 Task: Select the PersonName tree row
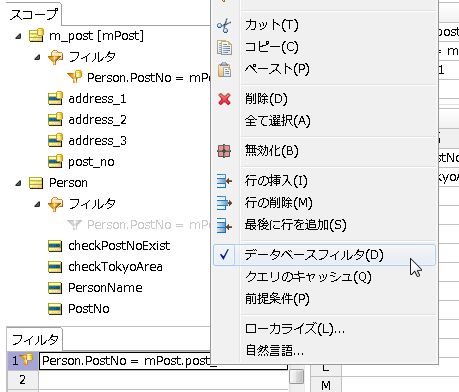coord(105,288)
